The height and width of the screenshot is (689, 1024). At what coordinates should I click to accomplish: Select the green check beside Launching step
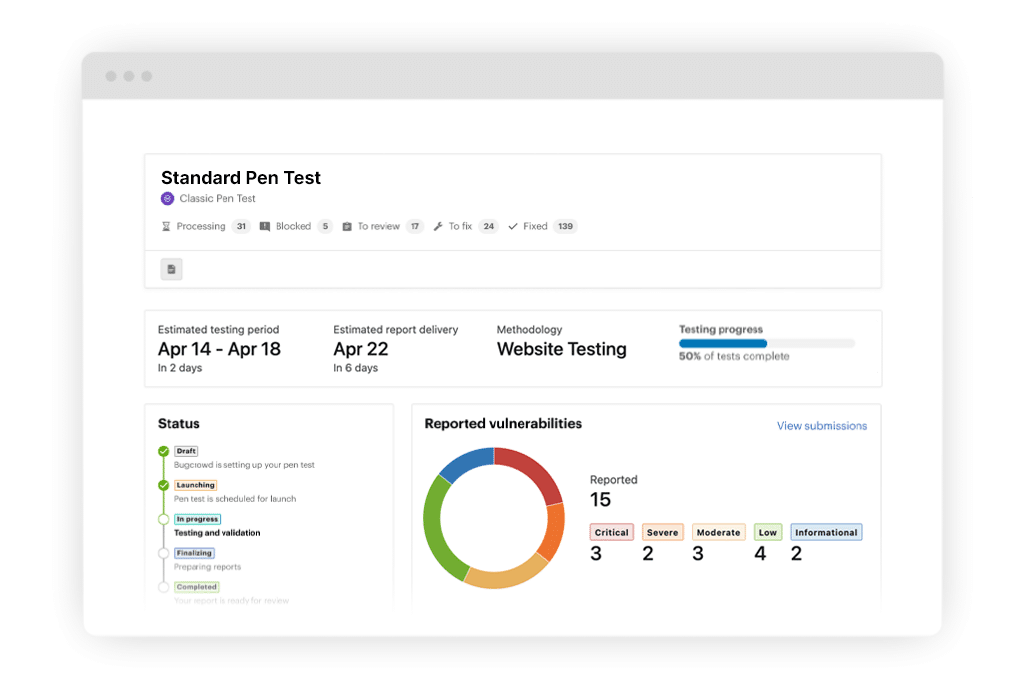[x=163, y=486]
